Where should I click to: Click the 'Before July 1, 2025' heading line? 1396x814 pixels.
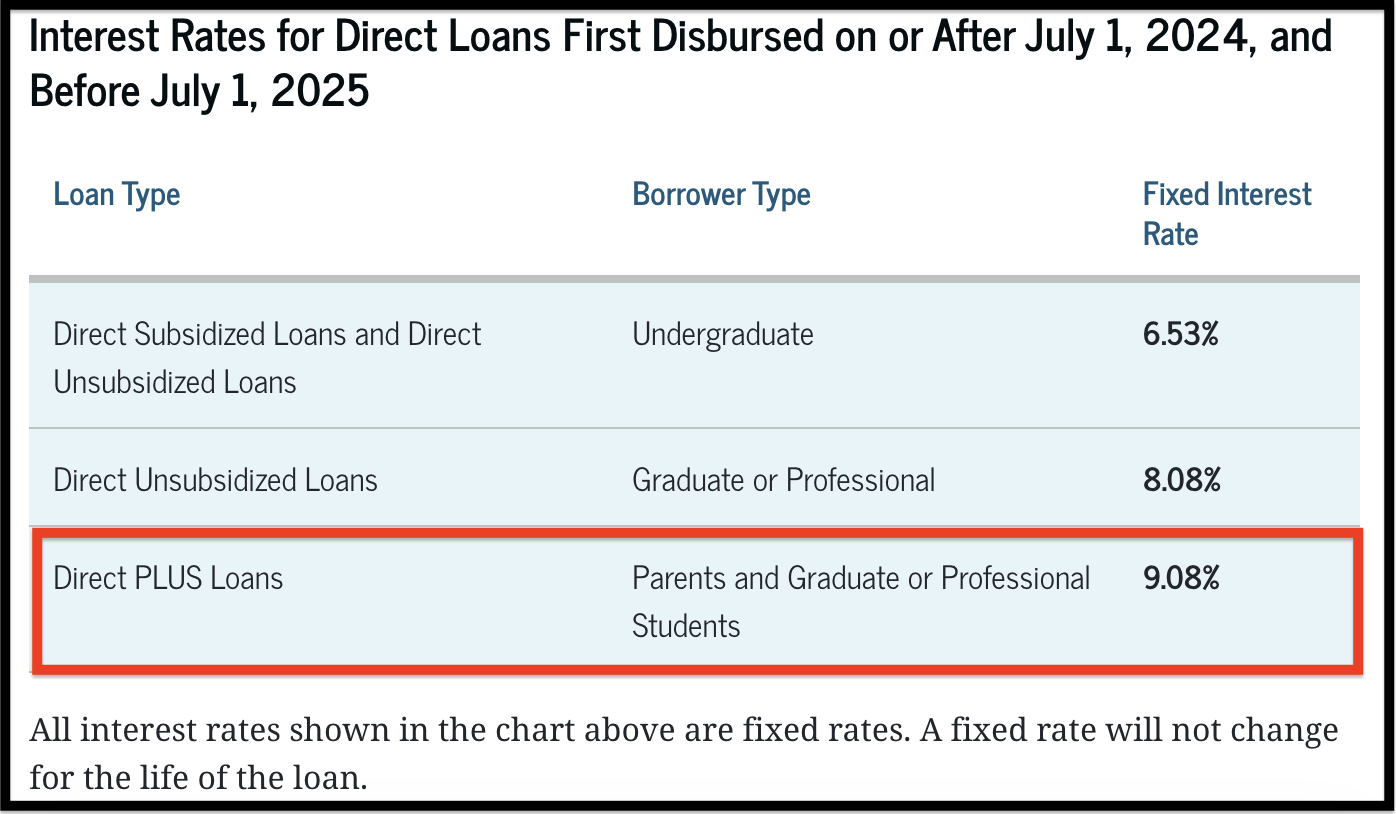(200, 91)
